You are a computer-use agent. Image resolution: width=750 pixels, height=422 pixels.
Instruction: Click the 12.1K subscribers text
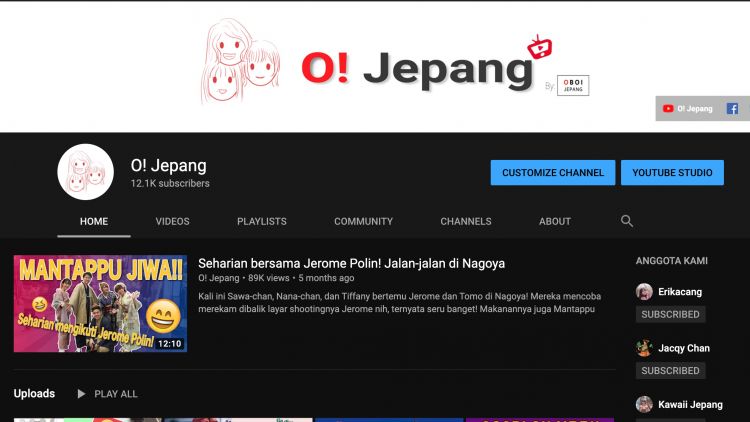170,183
